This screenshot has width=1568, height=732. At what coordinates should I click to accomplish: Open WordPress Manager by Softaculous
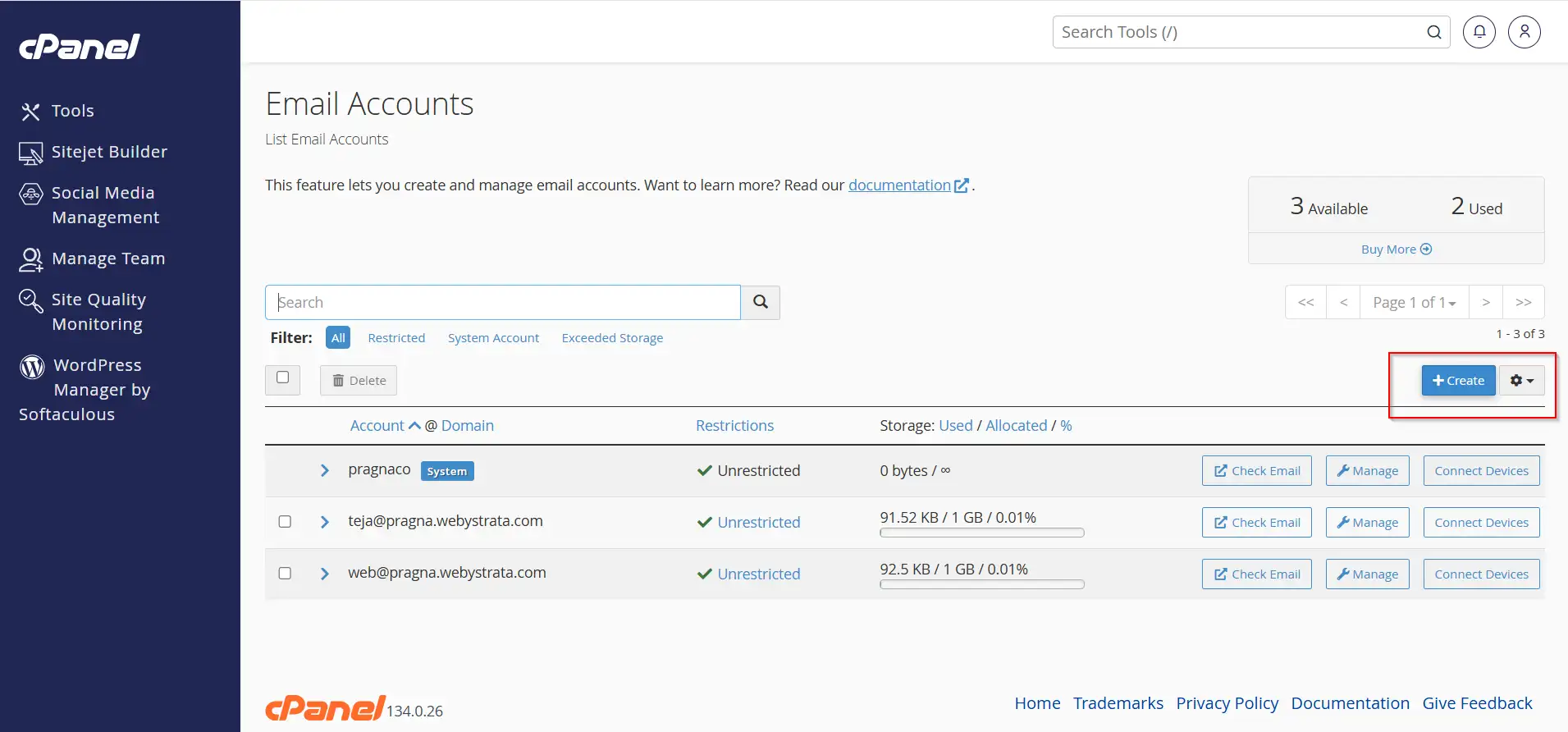tap(85, 390)
